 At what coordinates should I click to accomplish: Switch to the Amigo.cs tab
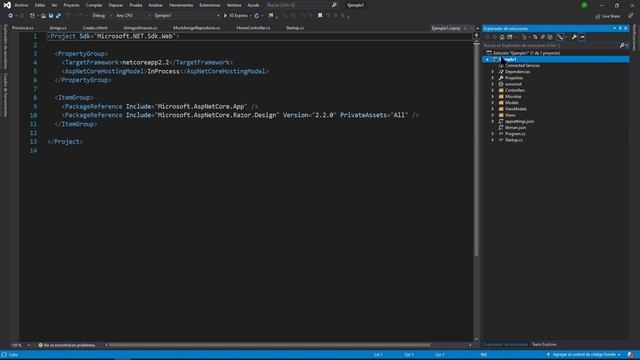pos(58,28)
